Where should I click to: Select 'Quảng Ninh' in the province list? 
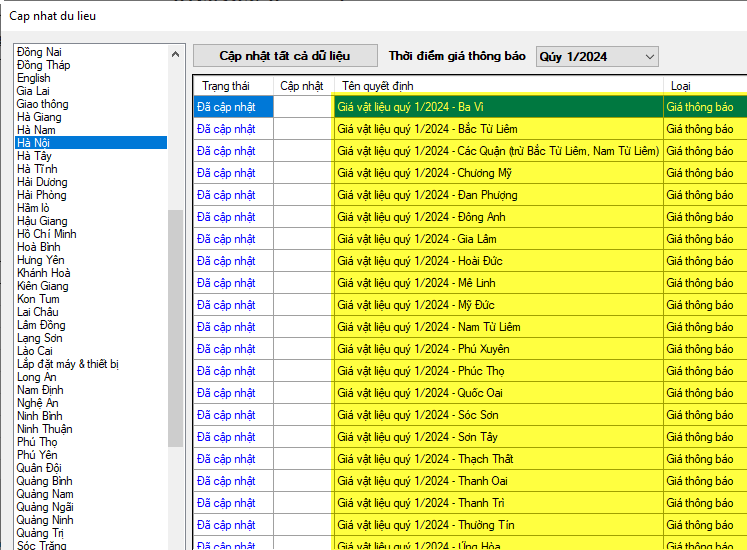pyautogui.click(x=45, y=520)
